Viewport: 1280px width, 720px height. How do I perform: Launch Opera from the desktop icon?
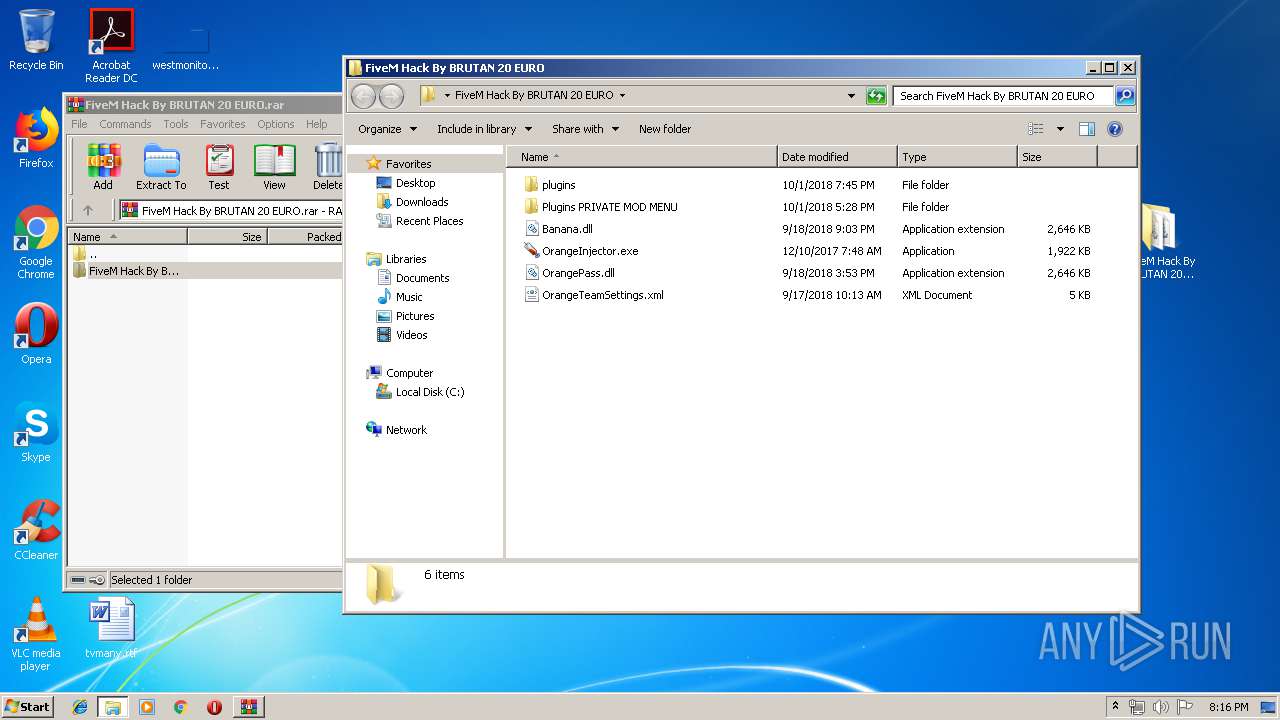click(x=36, y=334)
